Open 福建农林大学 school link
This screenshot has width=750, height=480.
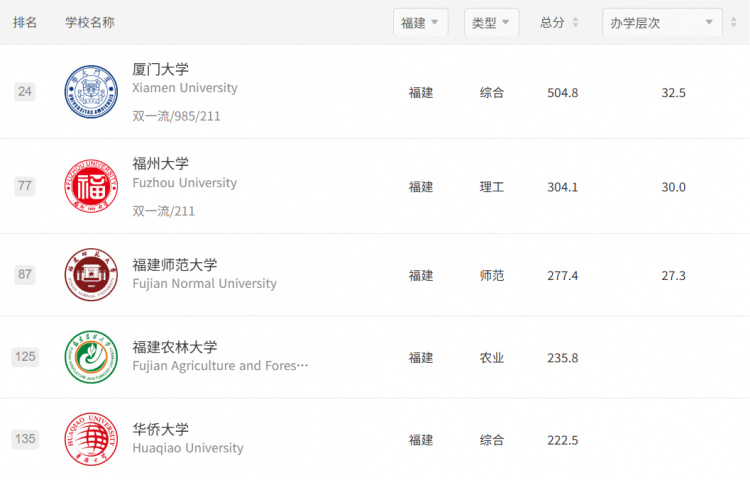(x=175, y=347)
